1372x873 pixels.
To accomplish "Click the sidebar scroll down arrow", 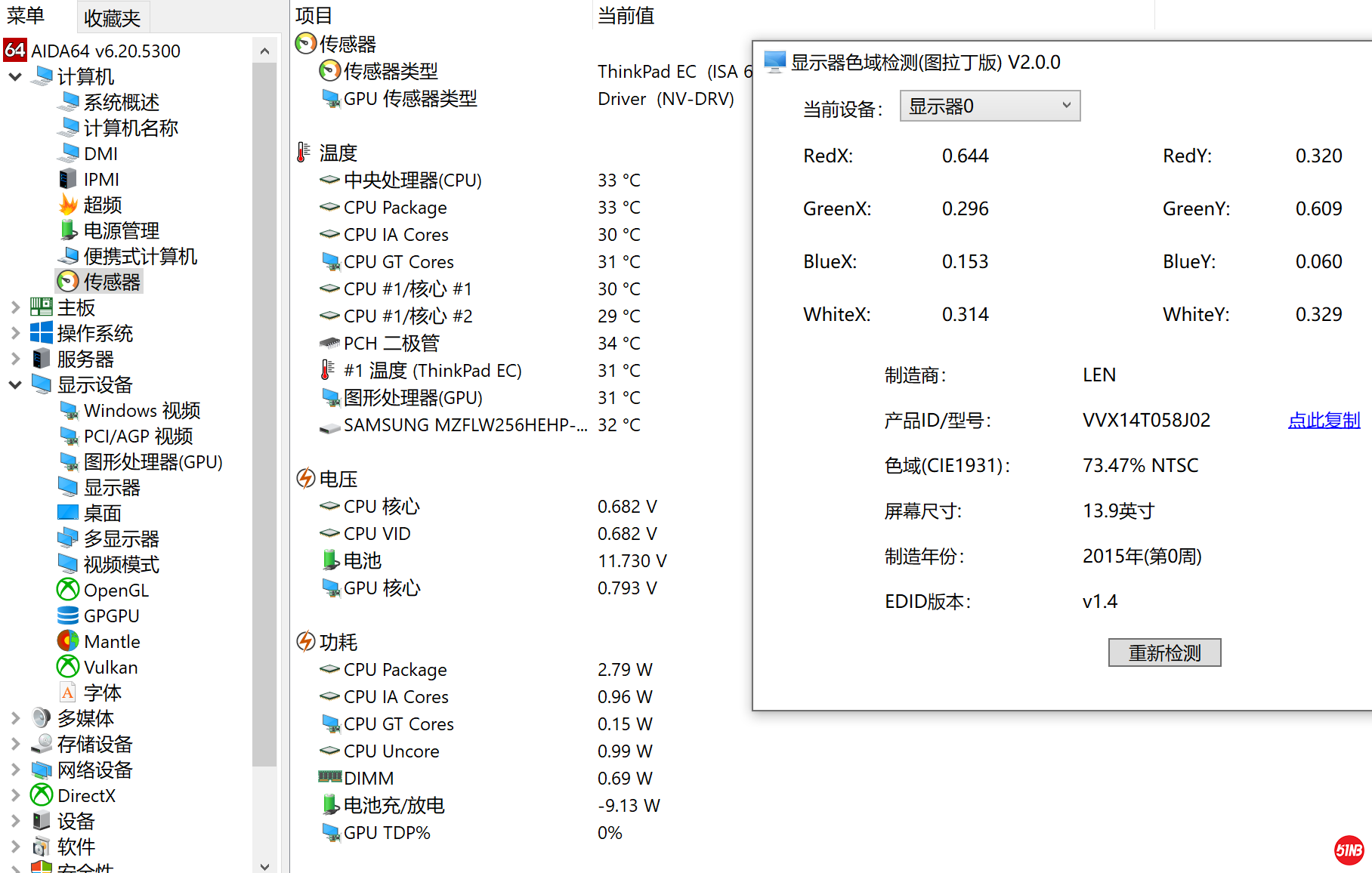I will pyautogui.click(x=264, y=865).
